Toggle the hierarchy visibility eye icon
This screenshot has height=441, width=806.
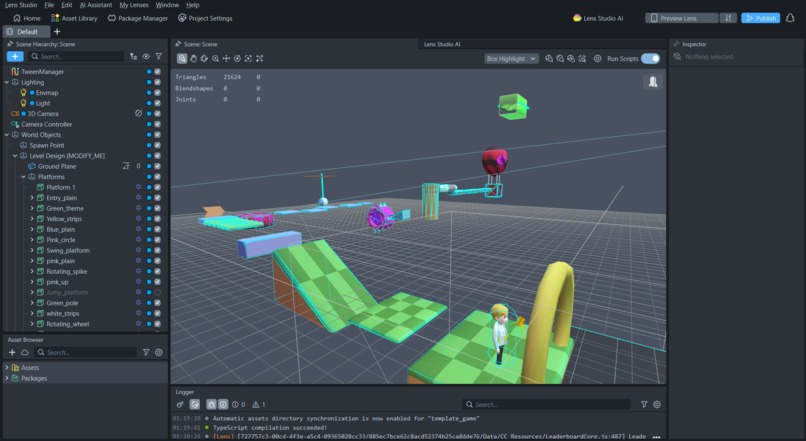146,57
